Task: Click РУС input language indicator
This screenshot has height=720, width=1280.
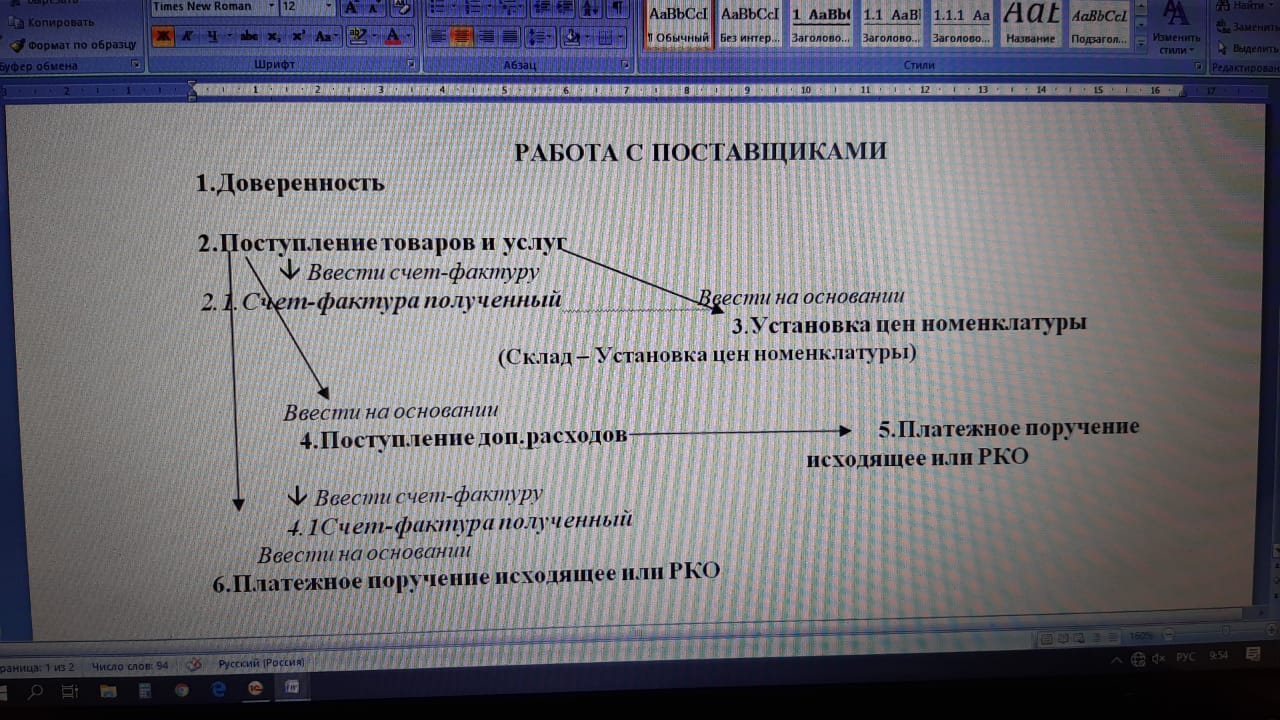Action: point(1186,657)
